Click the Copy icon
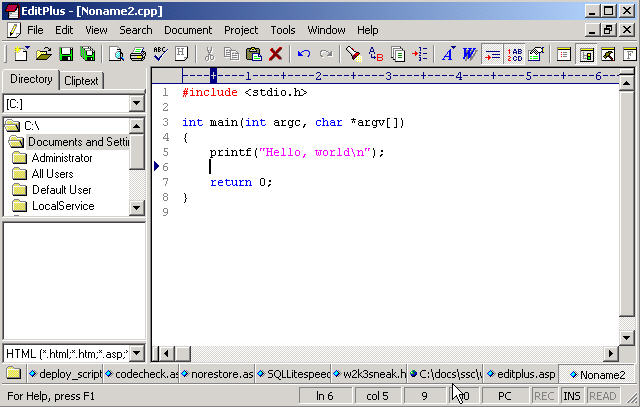The width and height of the screenshot is (640, 407). coord(231,53)
